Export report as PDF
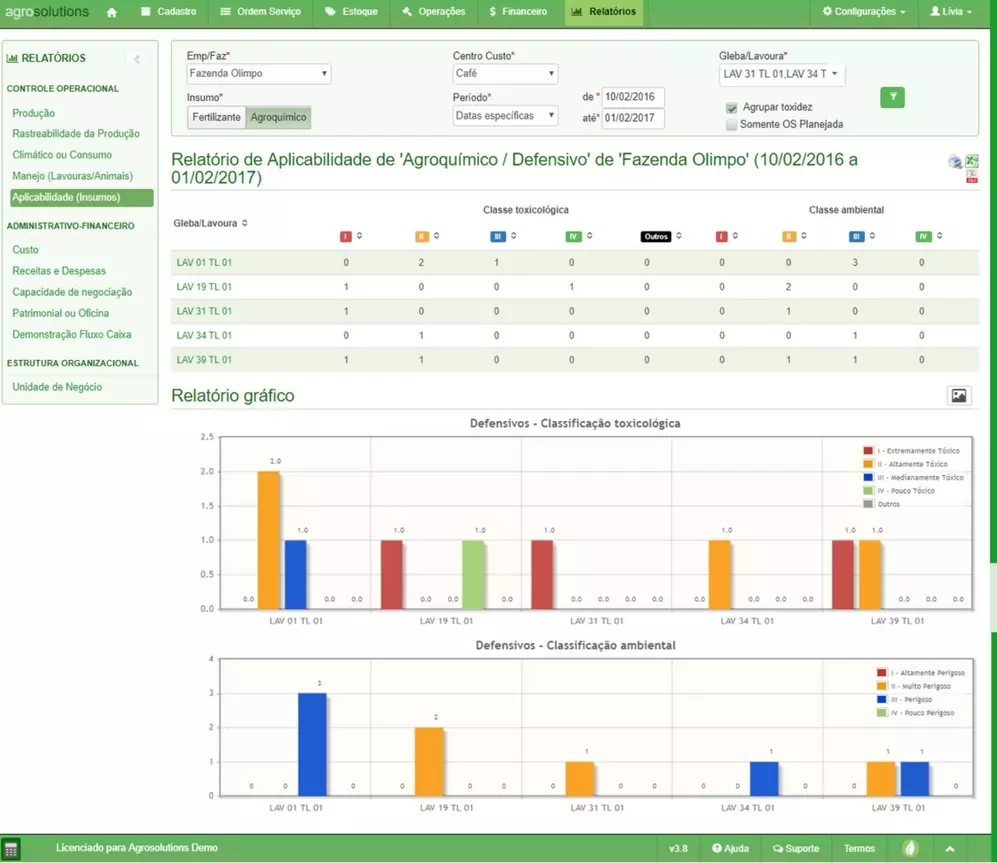Viewport: 997px width, 863px height. point(972,177)
